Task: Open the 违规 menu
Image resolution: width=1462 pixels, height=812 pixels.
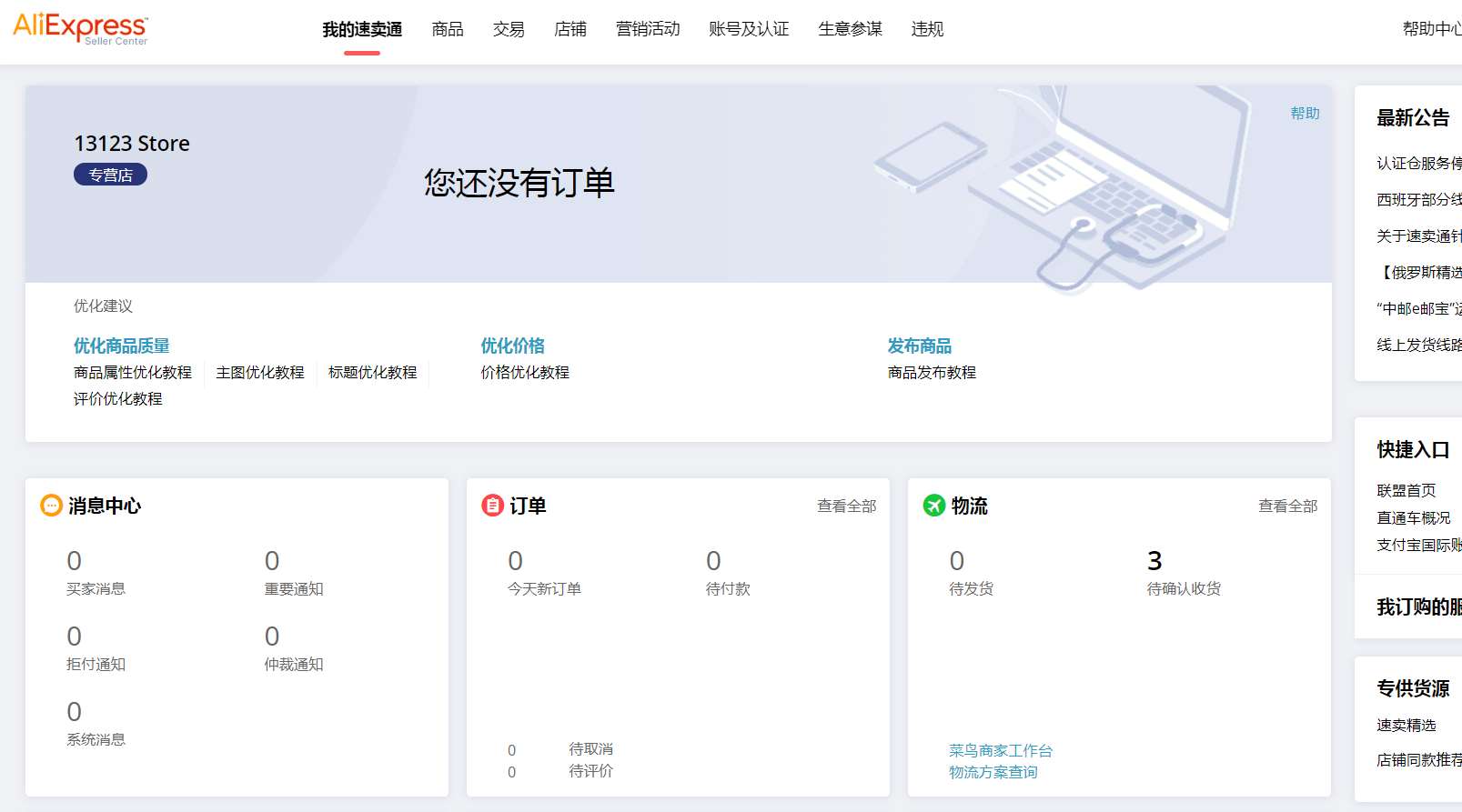Action: pyautogui.click(x=927, y=29)
